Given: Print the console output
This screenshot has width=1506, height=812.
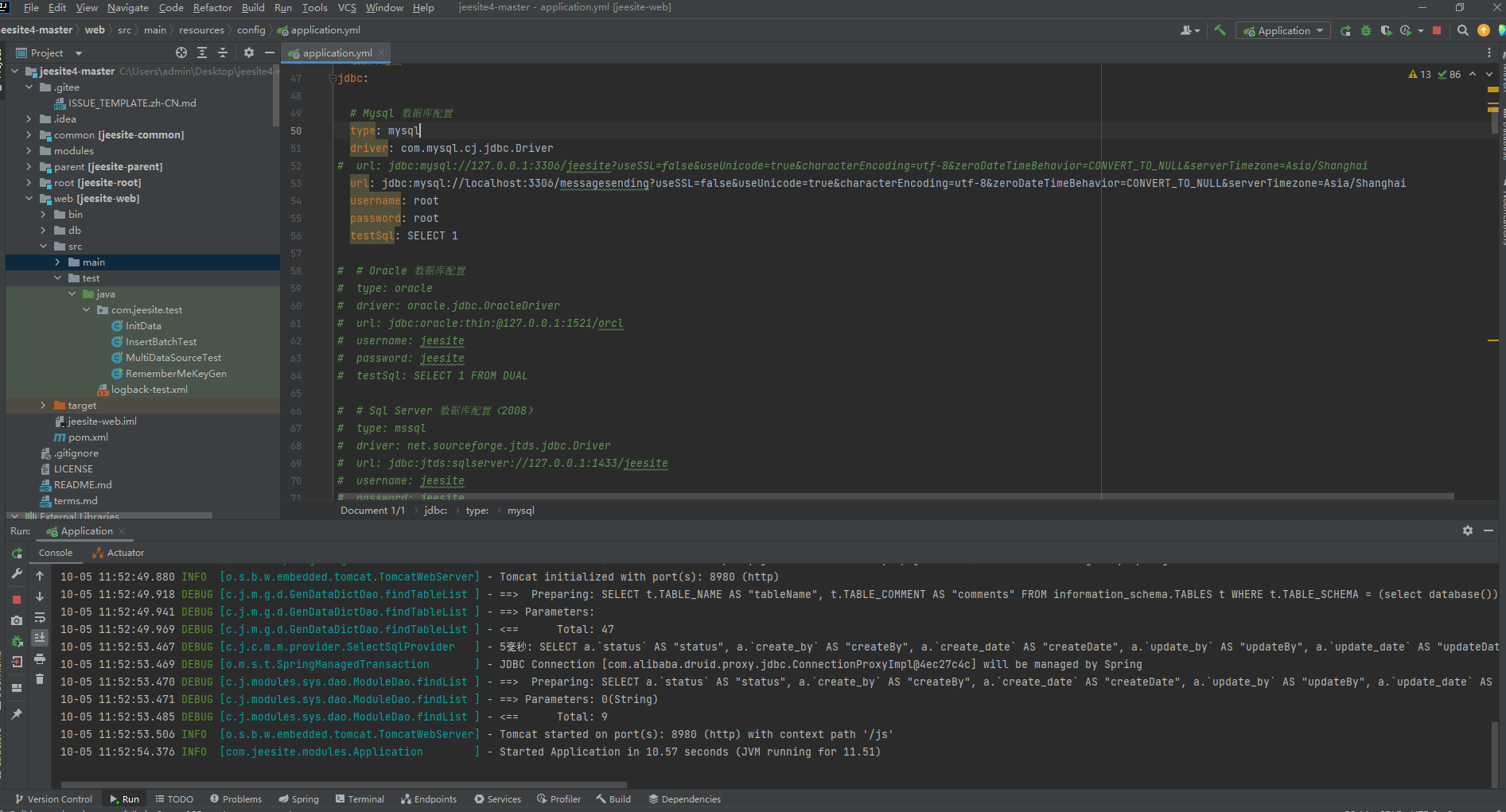Looking at the screenshot, I should [40, 659].
